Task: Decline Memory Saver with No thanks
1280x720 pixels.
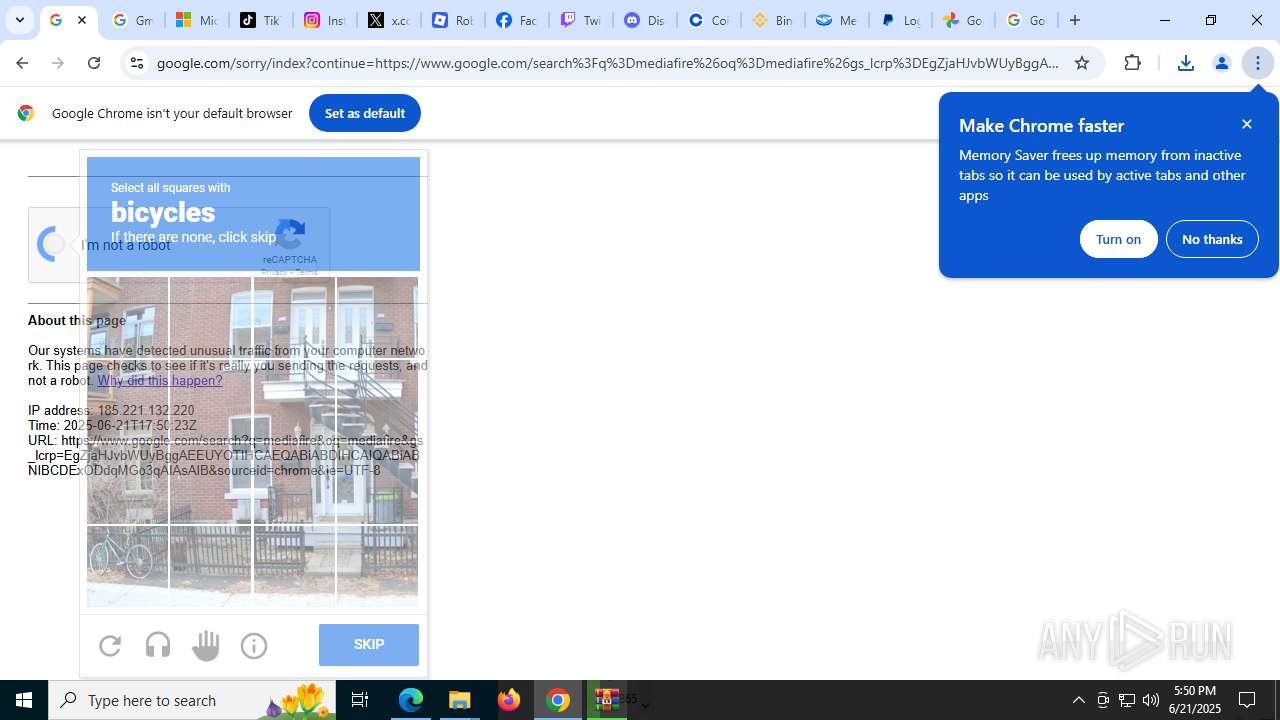Action: pos(1212,239)
